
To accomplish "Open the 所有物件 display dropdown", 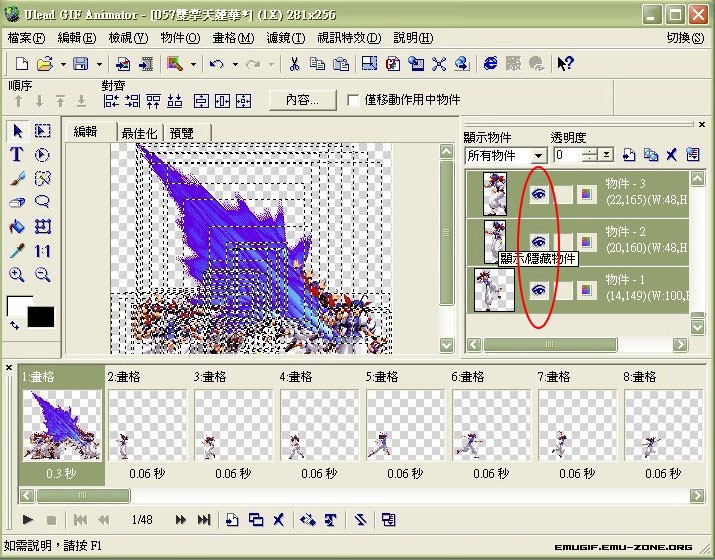I will [x=539, y=156].
